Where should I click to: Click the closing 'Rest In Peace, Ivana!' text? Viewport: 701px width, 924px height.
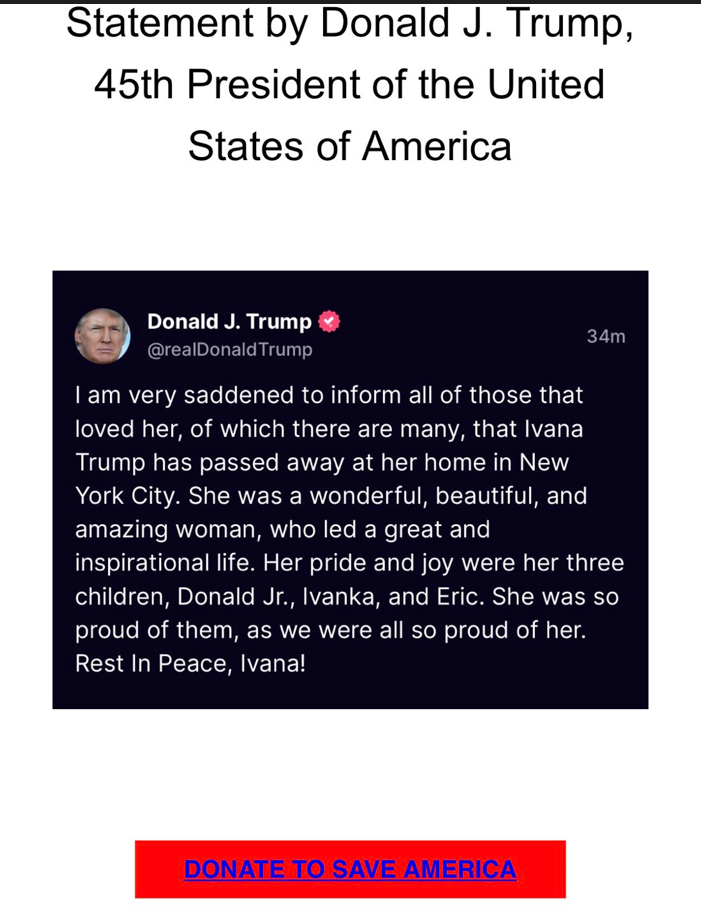point(190,664)
